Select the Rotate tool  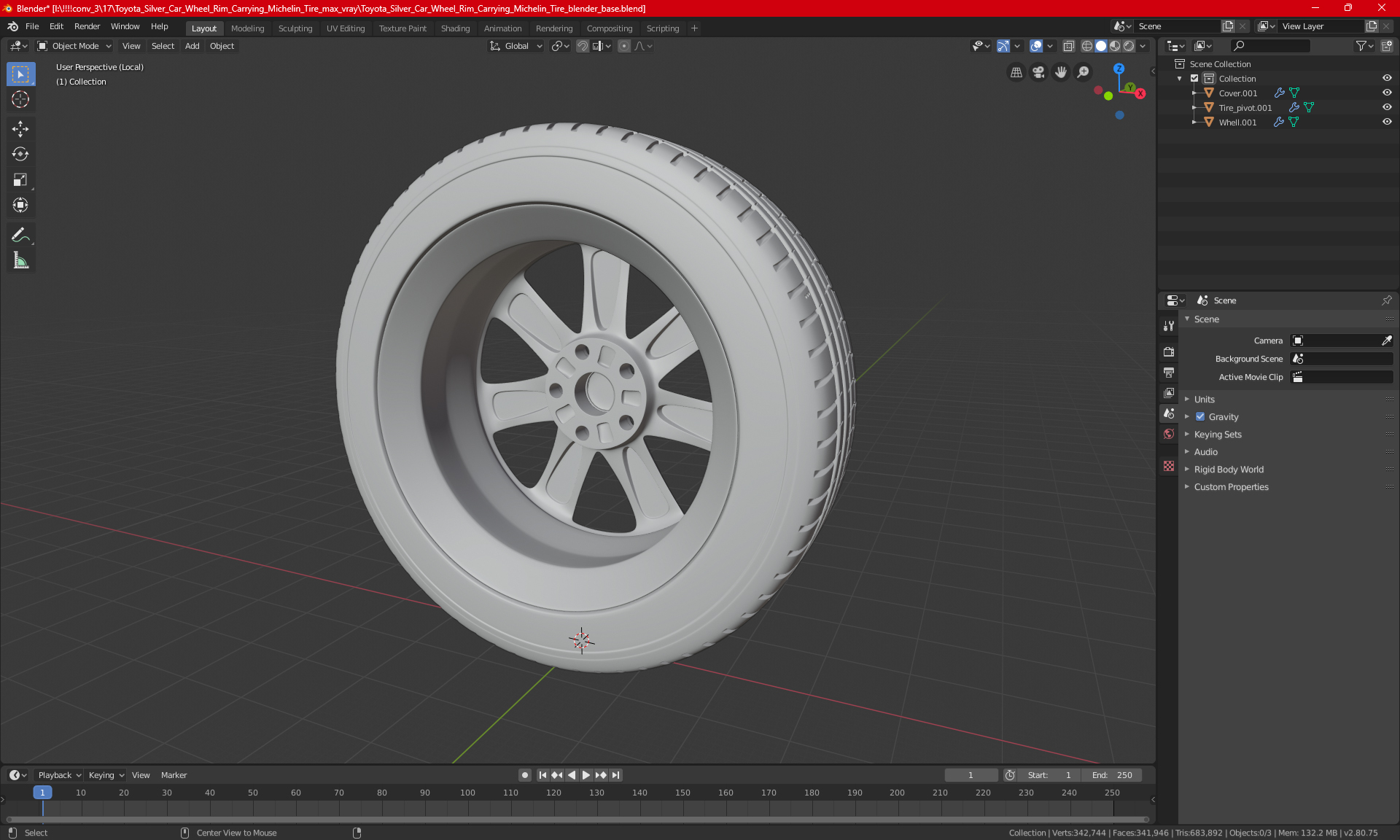coord(20,155)
